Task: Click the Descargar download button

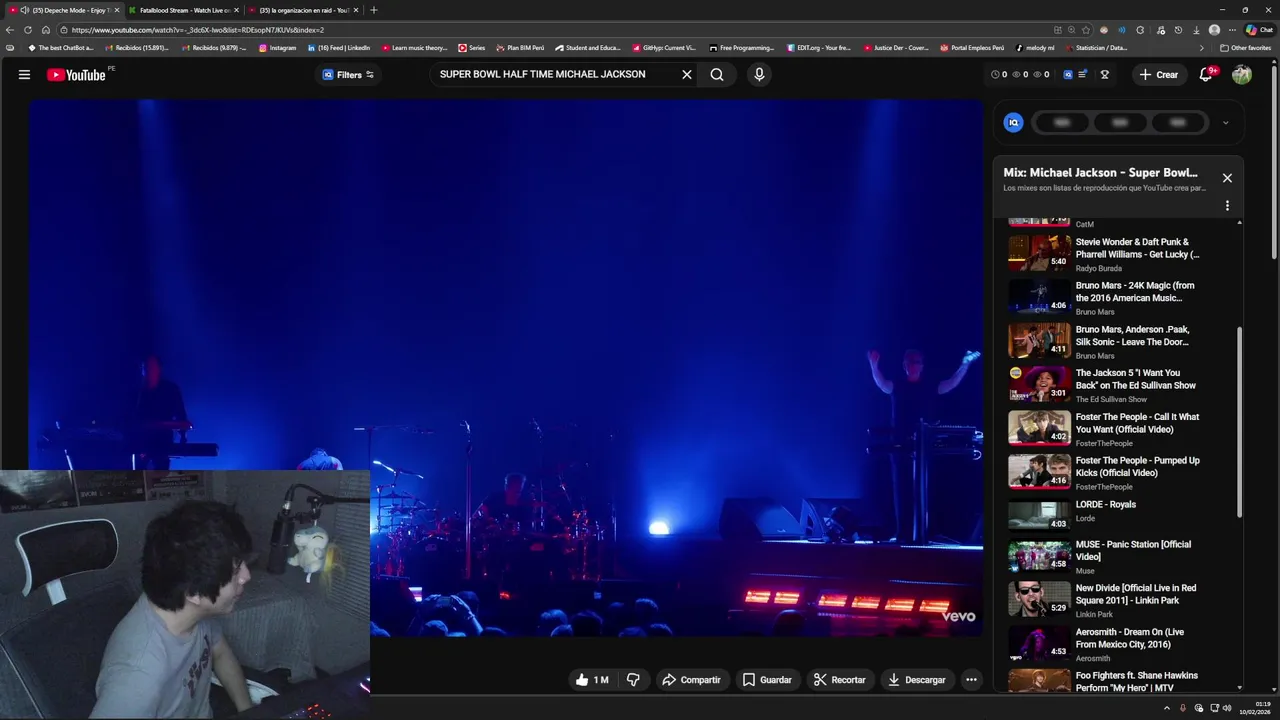Action: (916, 680)
